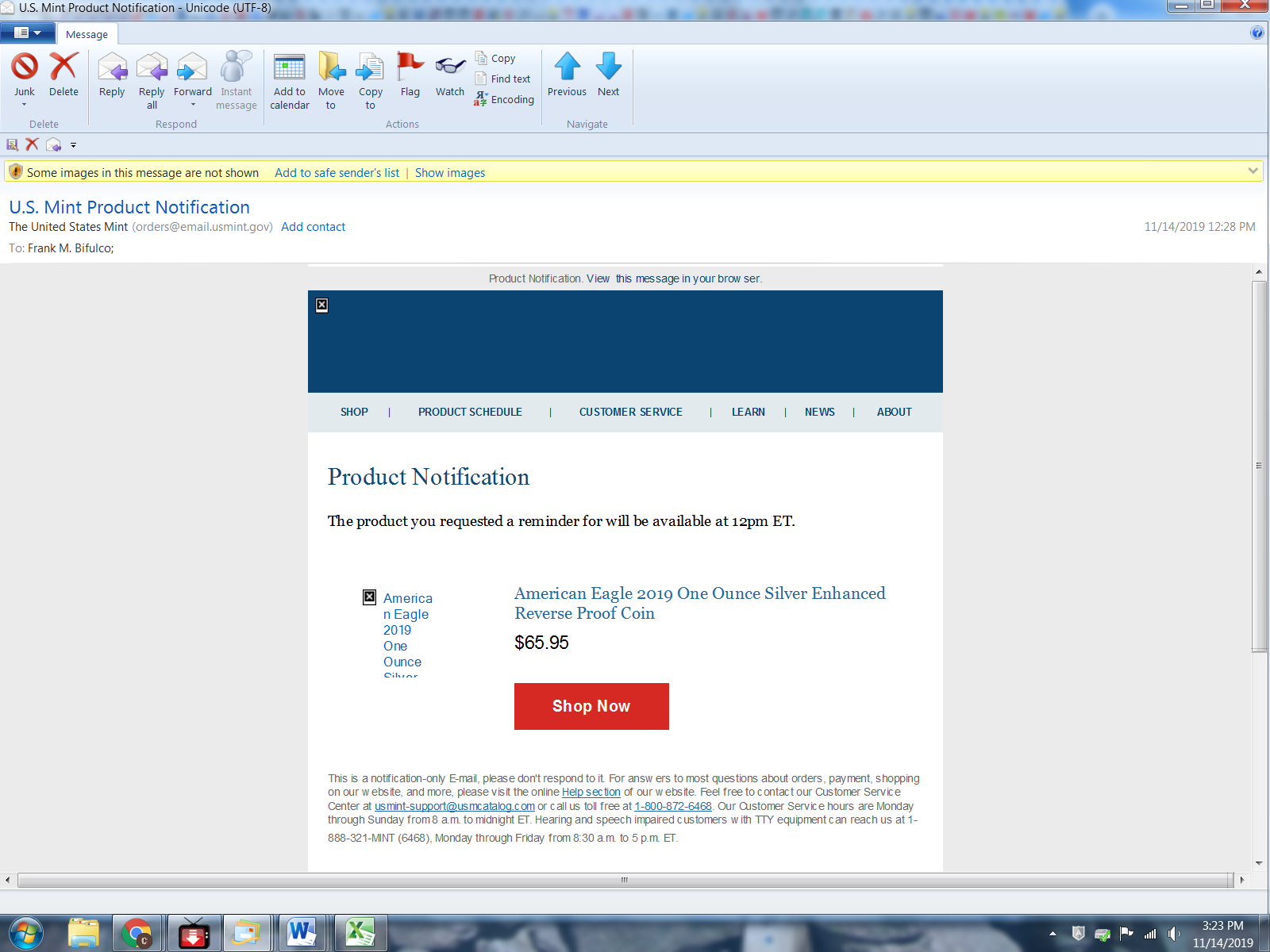The image size is (1270, 952).
Task: Open 'View this message in your browser' link
Action: [674, 278]
